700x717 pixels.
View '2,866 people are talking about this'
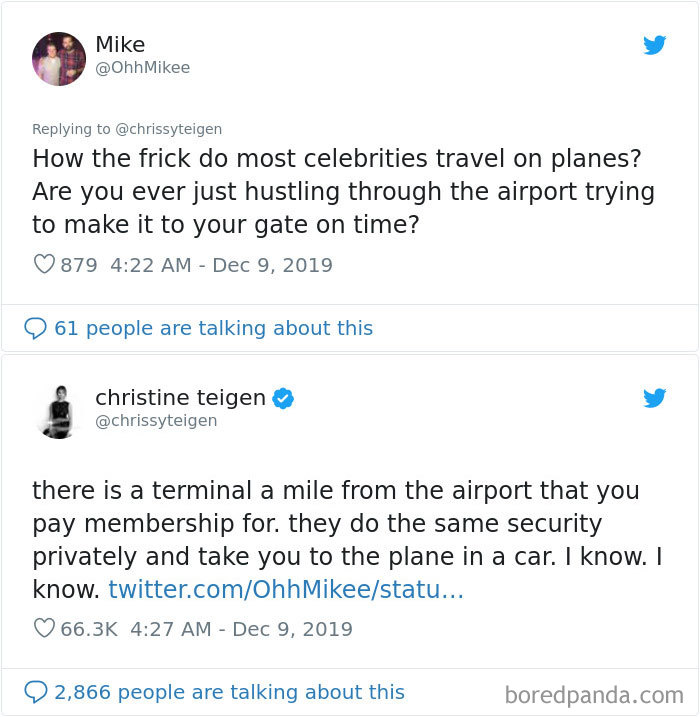(229, 692)
